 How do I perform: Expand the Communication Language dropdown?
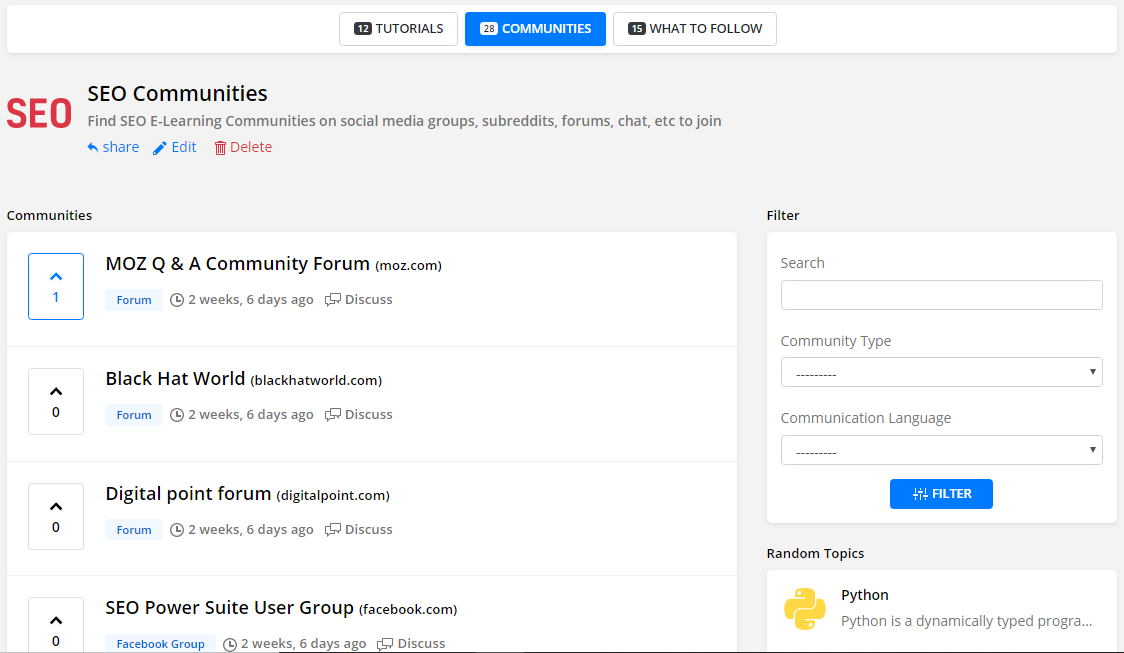[x=941, y=450]
